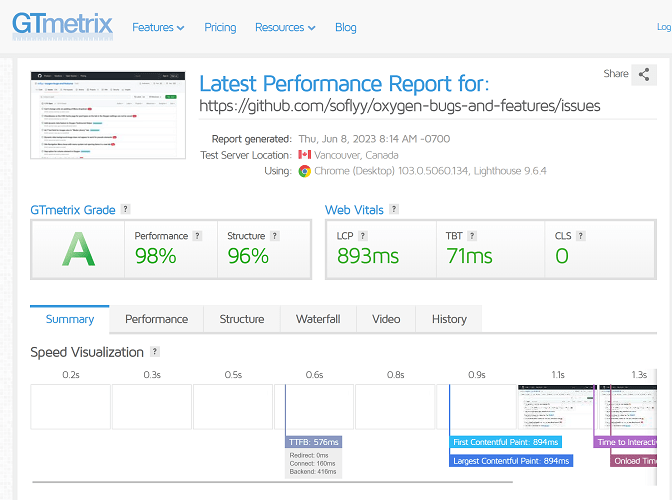Click the 0.6s timeline label
672x500 pixels.
tap(314, 375)
